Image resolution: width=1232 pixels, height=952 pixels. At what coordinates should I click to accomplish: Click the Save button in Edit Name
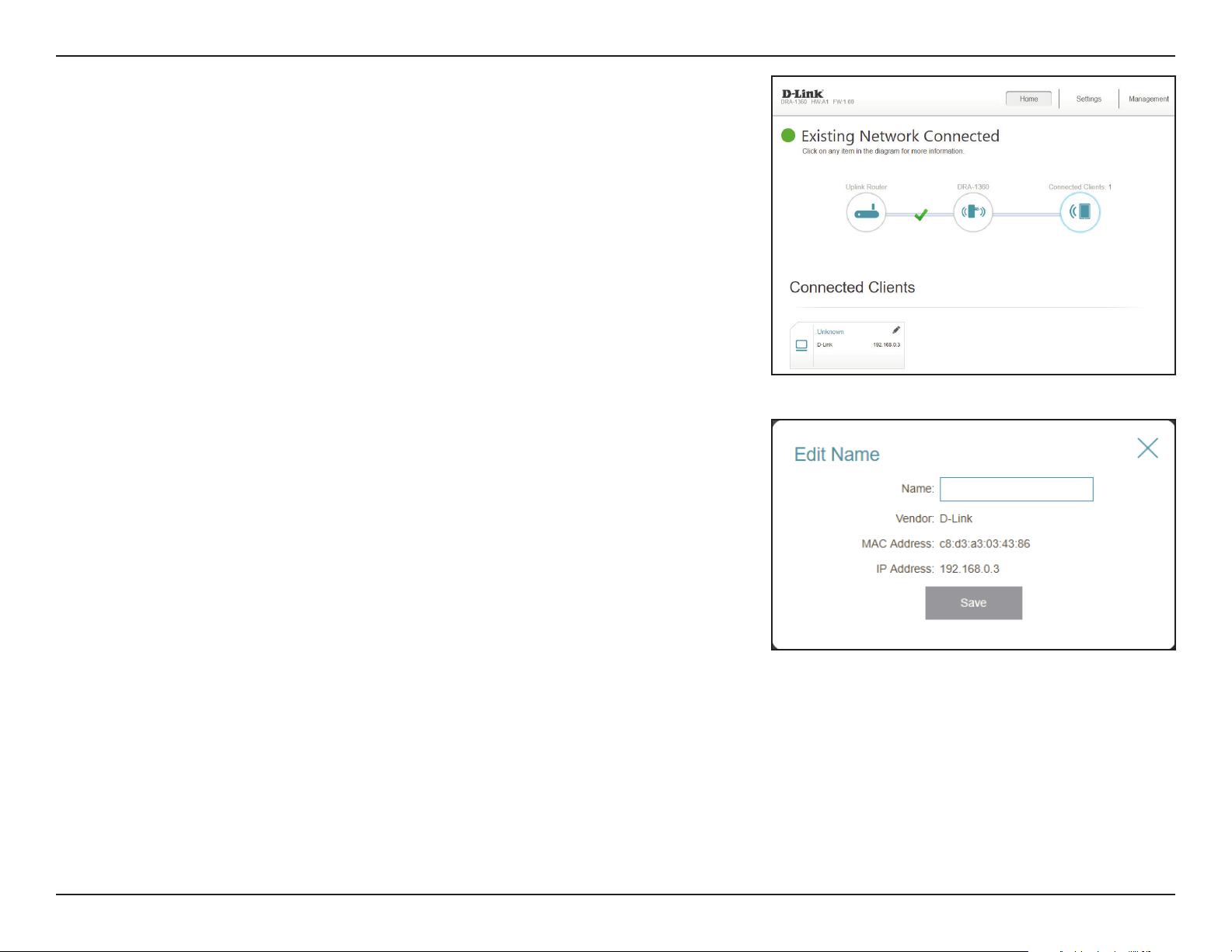[x=973, y=603]
